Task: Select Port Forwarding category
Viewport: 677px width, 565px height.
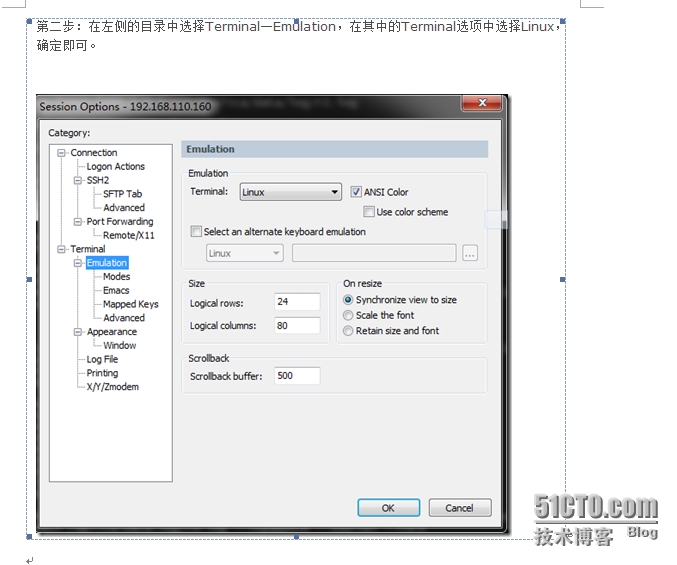Action: click(120, 221)
